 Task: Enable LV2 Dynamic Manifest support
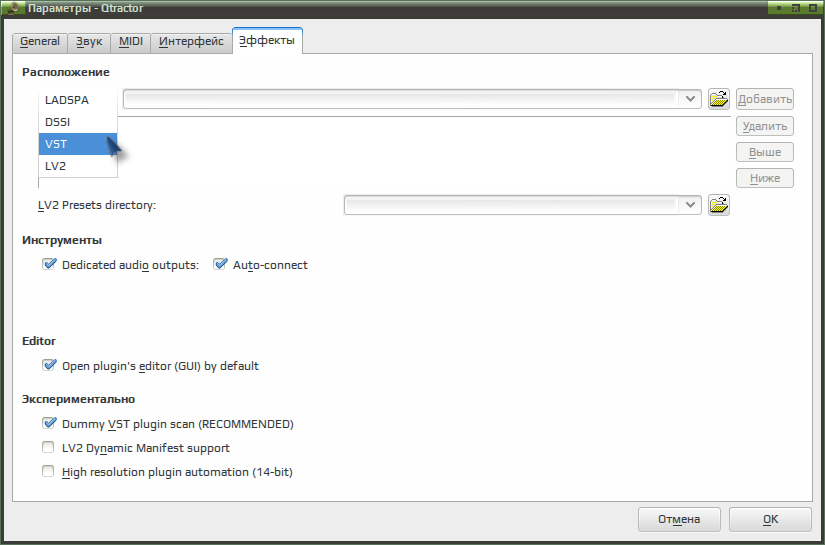[48, 447]
